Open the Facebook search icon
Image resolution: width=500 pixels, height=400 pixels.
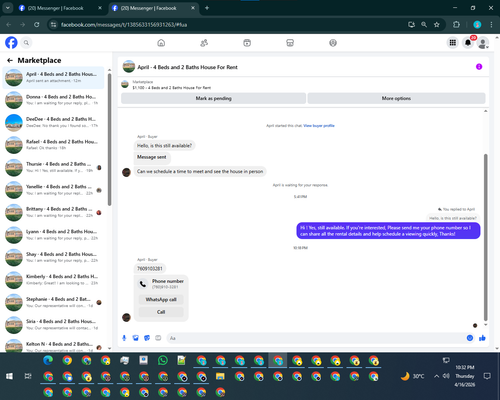(26, 43)
